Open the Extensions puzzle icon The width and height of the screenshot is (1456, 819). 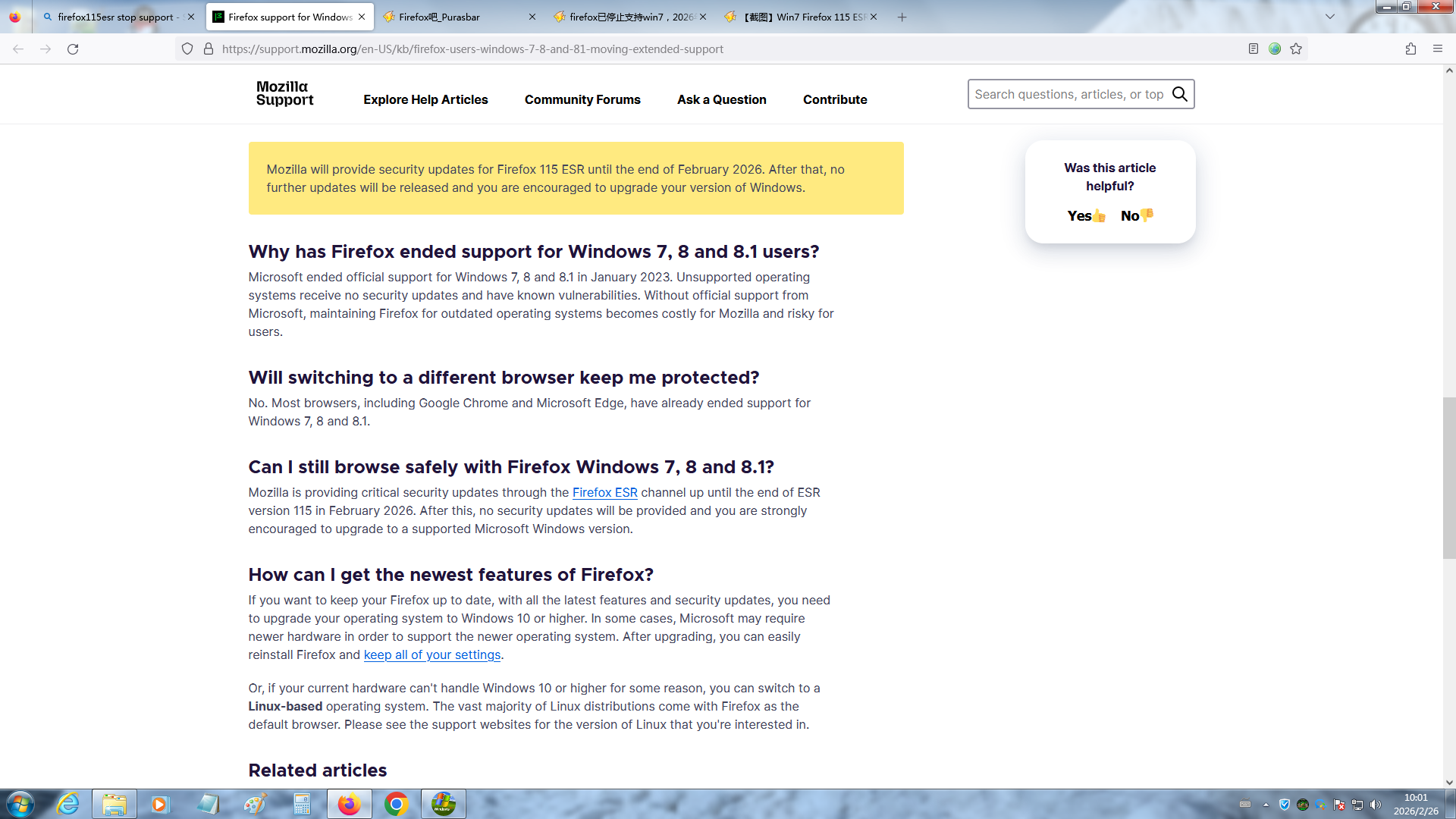(x=1410, y=49)
